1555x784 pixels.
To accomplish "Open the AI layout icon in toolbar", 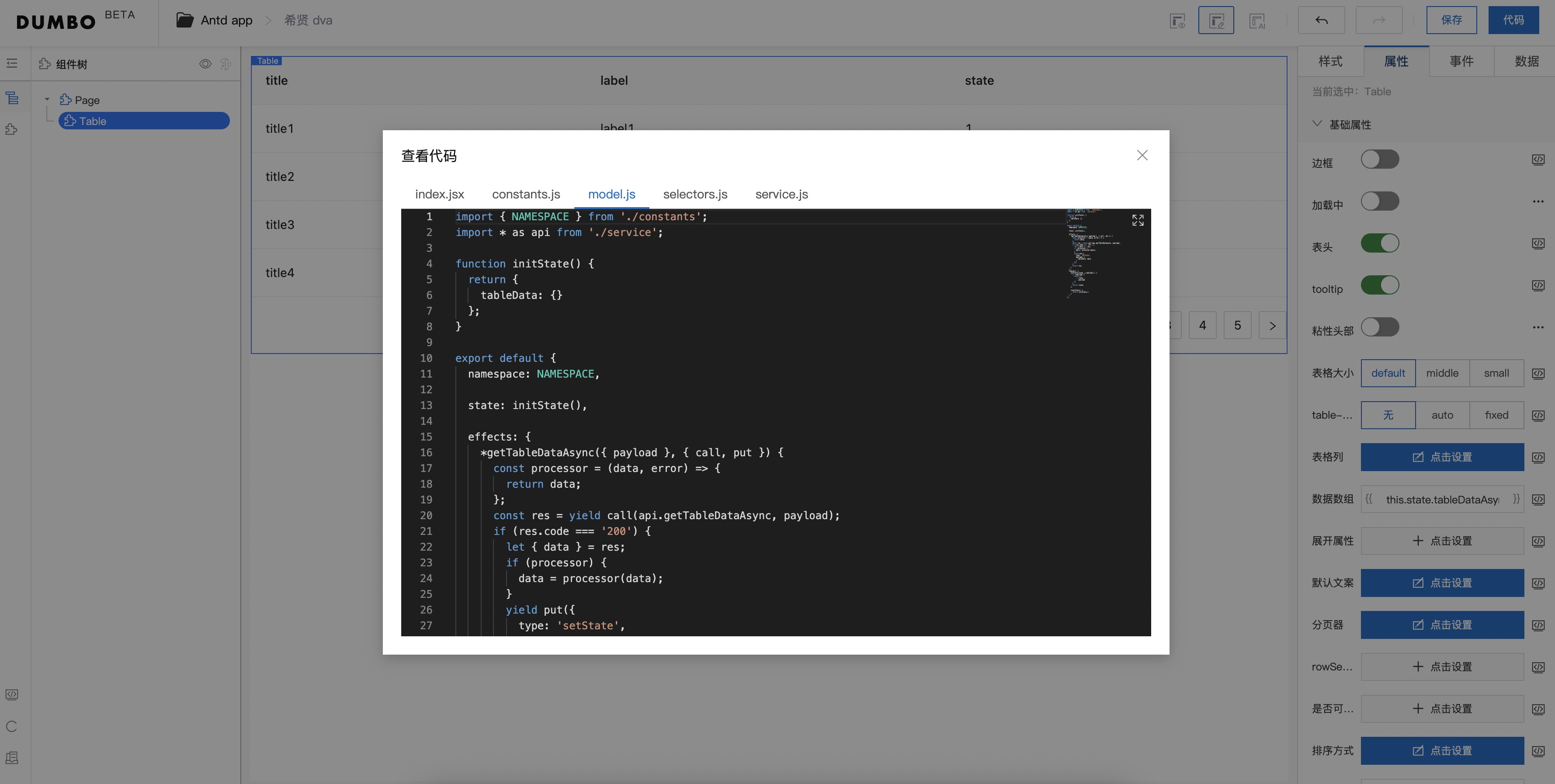I will [1257, 21].
